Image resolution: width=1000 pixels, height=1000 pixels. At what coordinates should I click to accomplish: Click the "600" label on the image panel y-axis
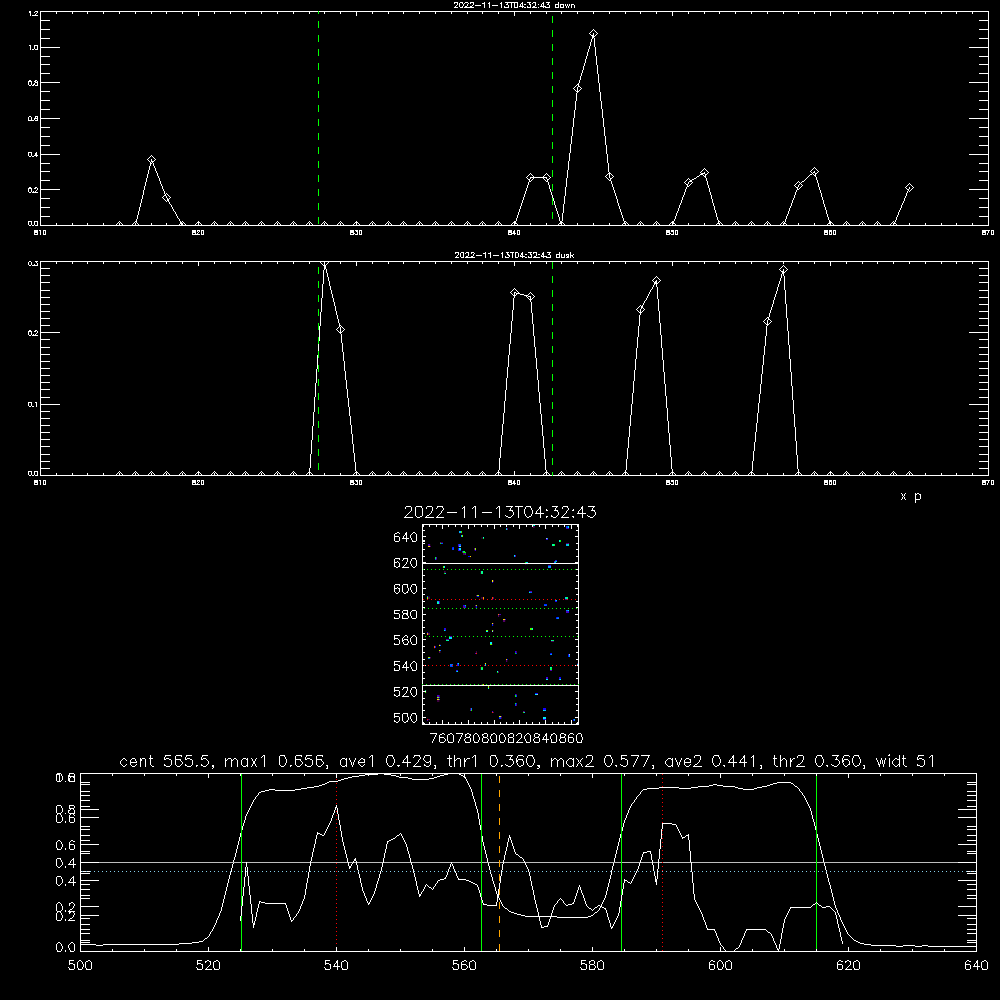[406, 589]
